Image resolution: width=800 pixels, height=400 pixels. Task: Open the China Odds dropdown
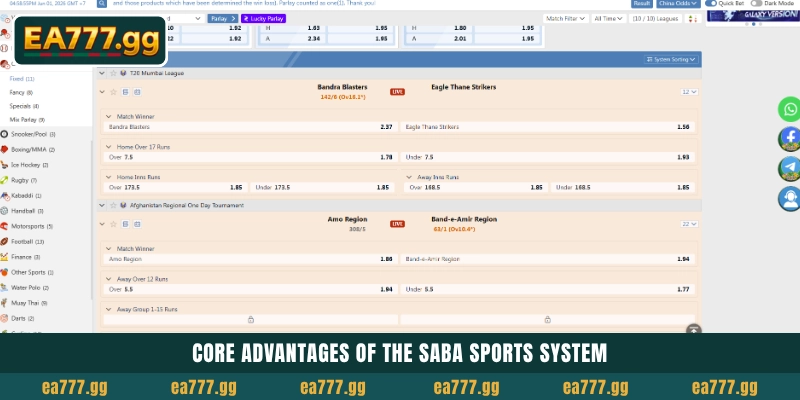click(x=678, y=3)
